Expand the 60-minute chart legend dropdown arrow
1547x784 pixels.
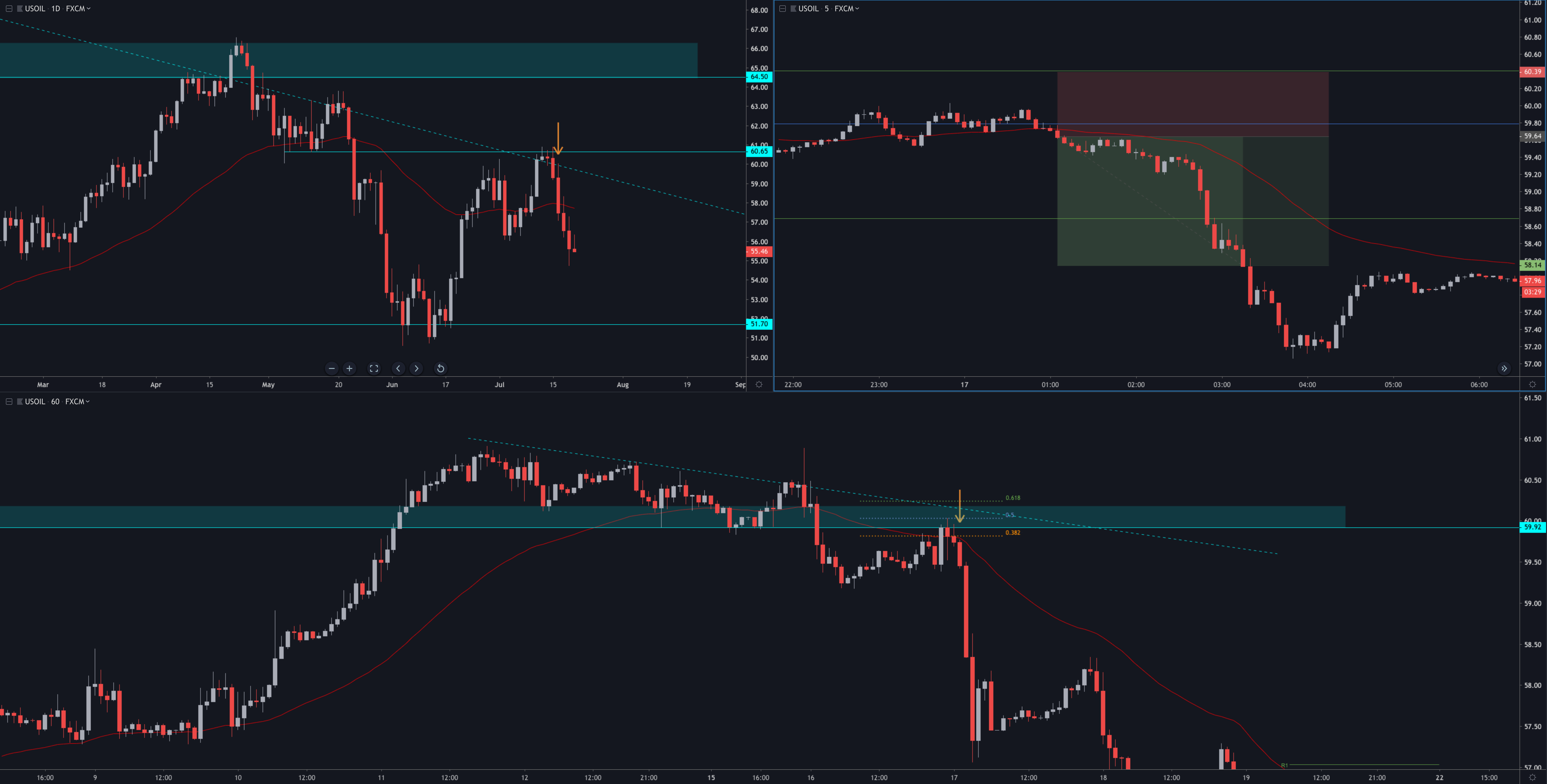point(88,402)
